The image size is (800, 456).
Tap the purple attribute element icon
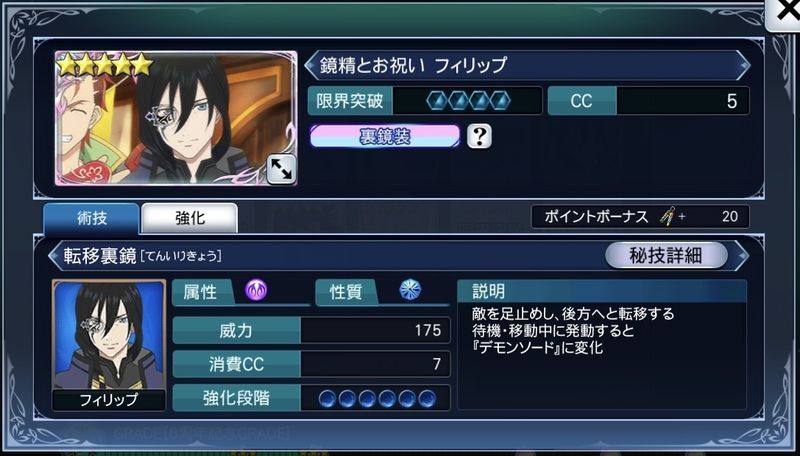(256, 291)
